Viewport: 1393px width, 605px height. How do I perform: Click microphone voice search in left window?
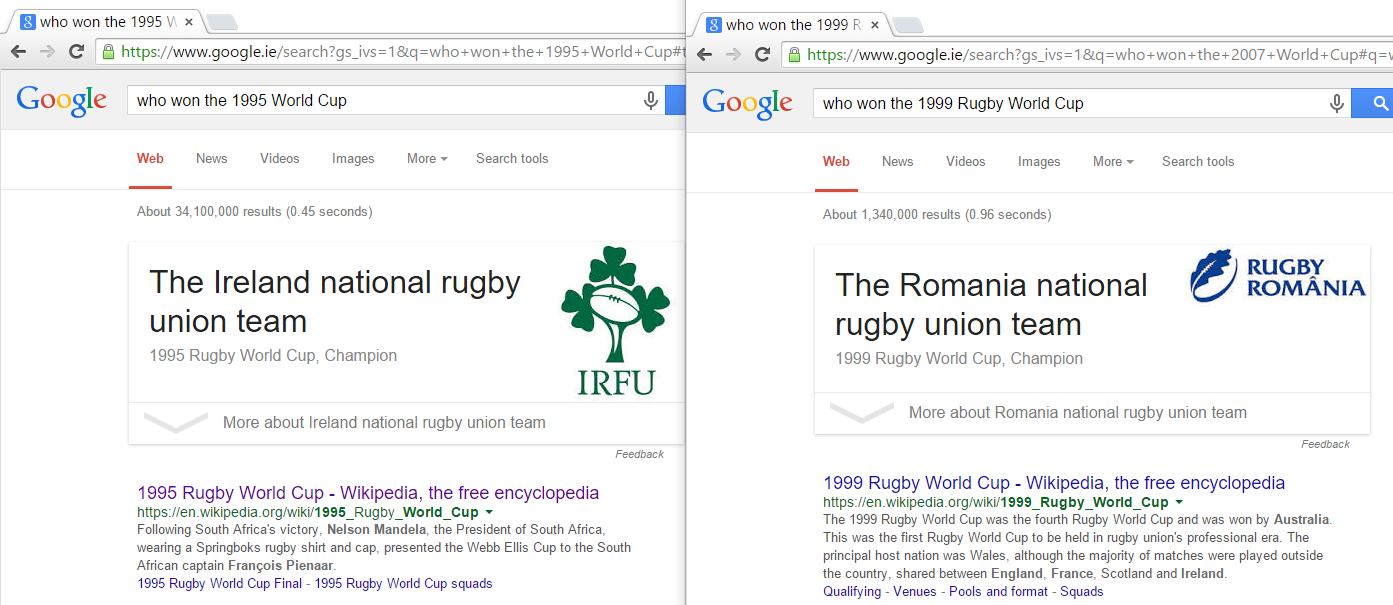pos(651,100)
